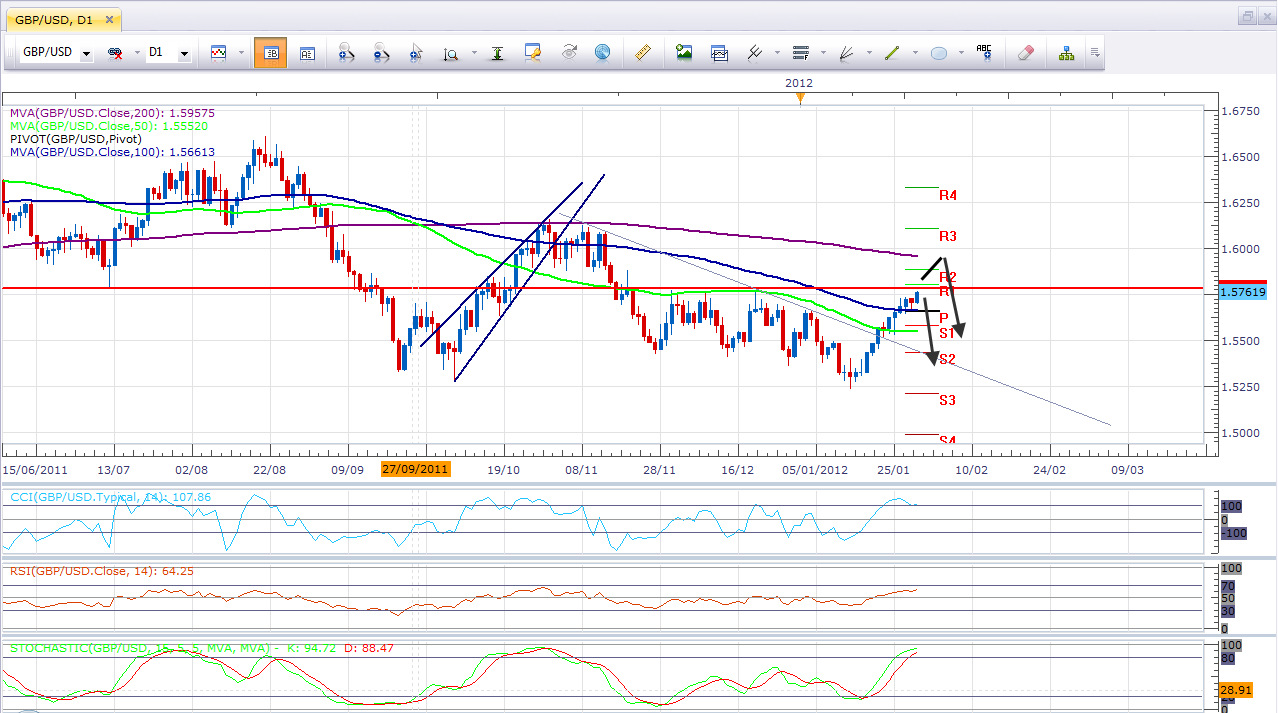
Task: Expand arrow next to the unlink chart icon
Action: [x=135, y=53]
